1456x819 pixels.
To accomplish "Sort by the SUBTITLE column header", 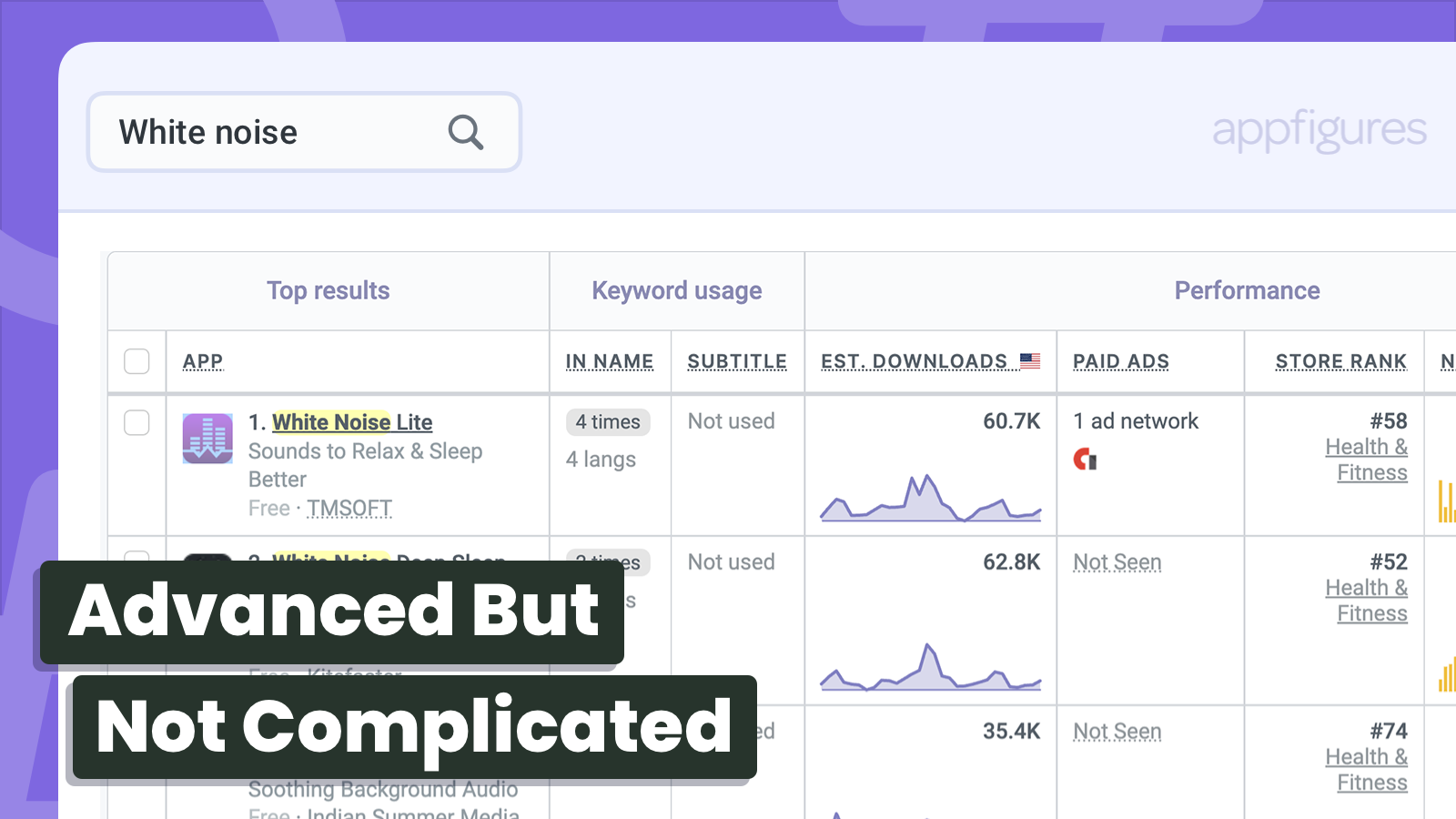I will pos(737,361).
